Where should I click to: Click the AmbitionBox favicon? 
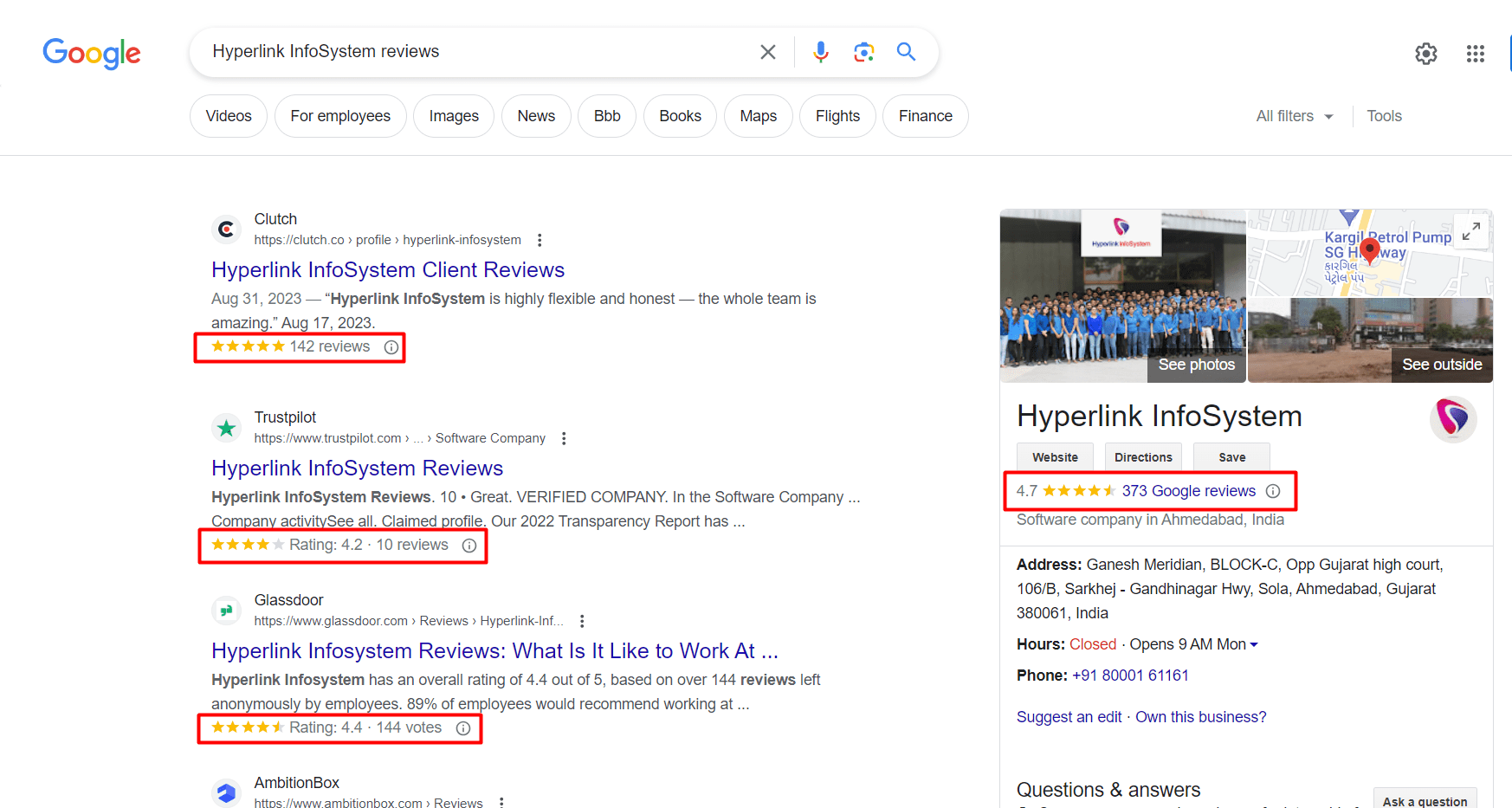[226, 793]
